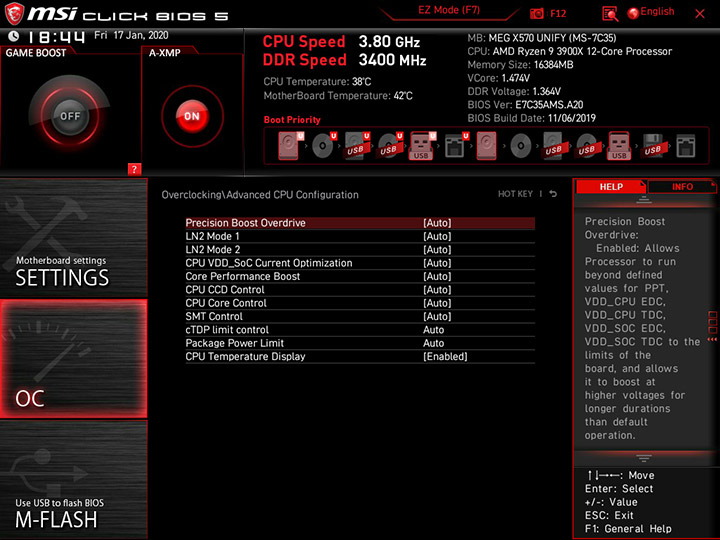Change CPU VDD_SoC Current Optimization value
720x540 pixels.
(437, 263)
